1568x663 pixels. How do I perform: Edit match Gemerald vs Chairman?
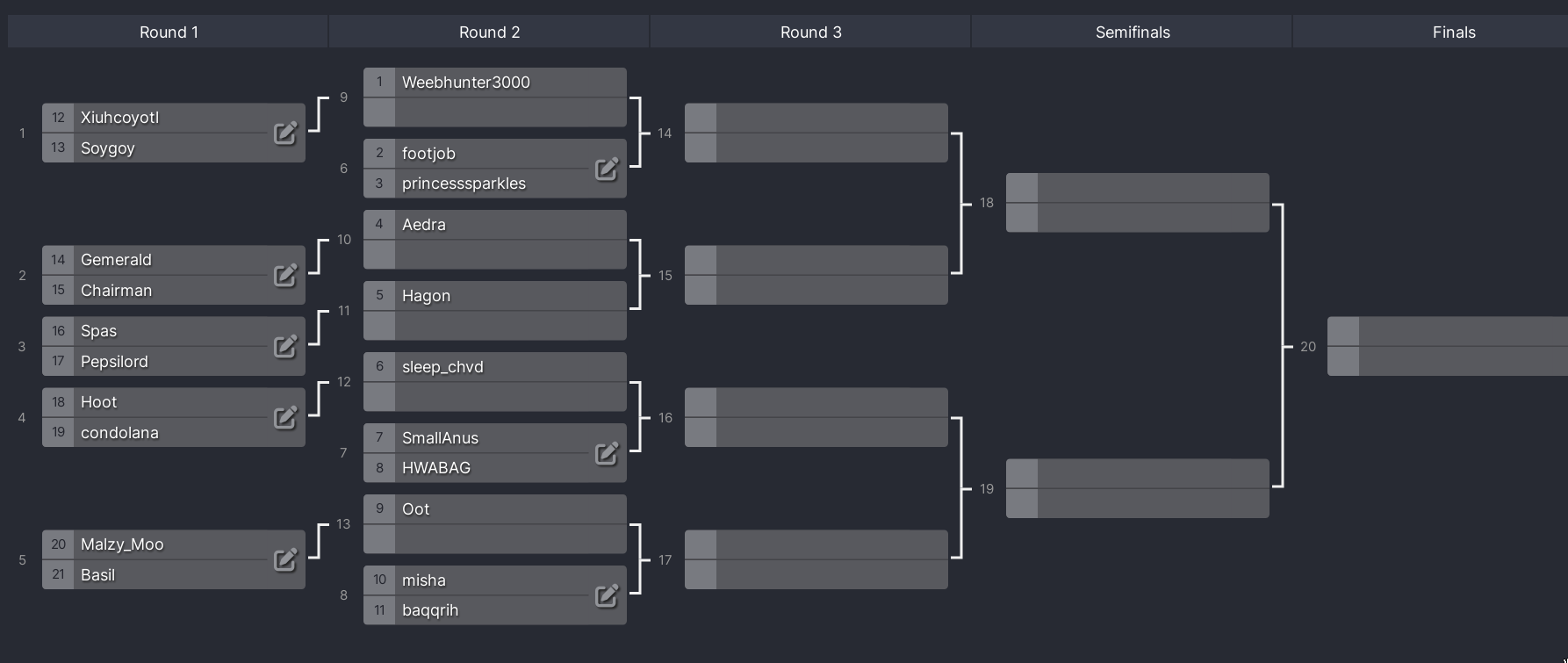tap(285, 276)
